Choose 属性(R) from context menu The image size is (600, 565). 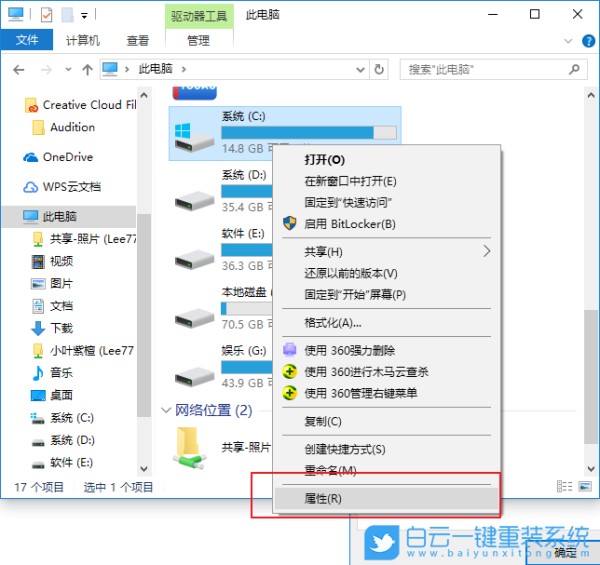coord(386,498)
